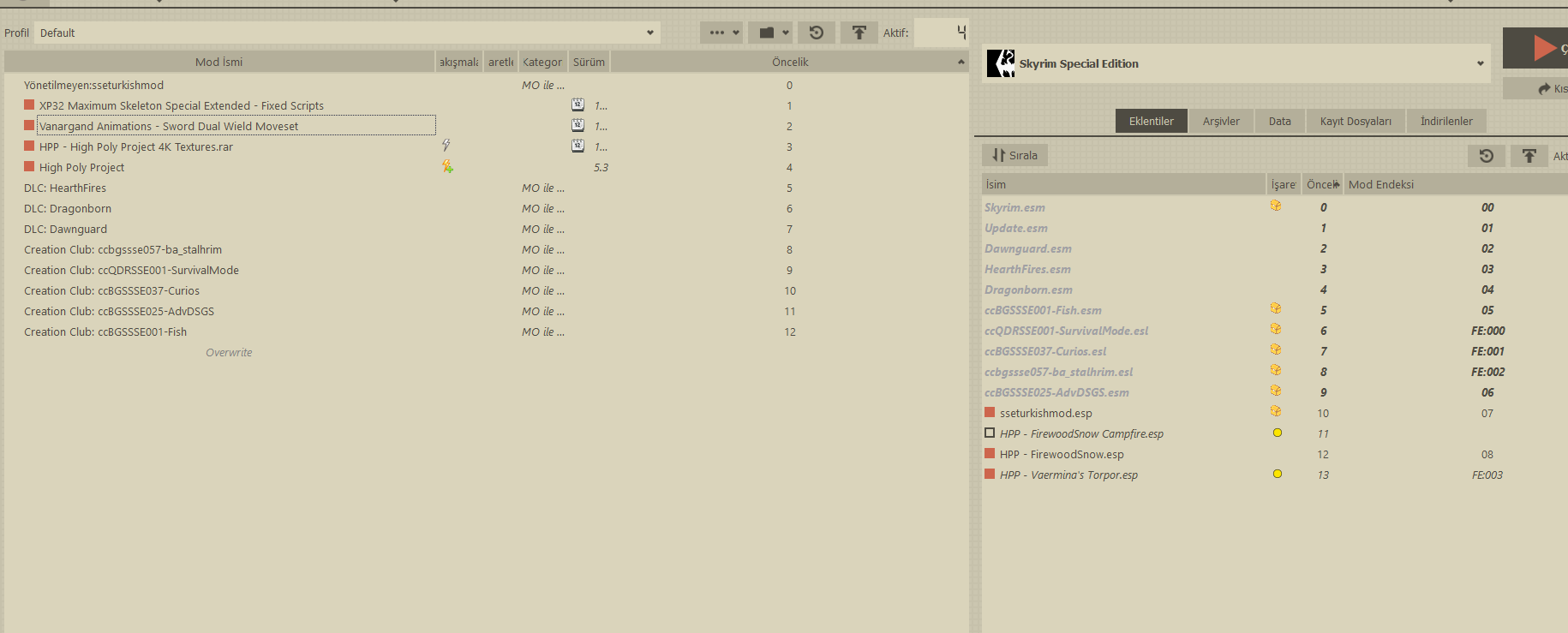Click the flag icon for ccBGSSSE037-Curios.esl
This screenshot has width=1568, height=633.
point(1276,349)
